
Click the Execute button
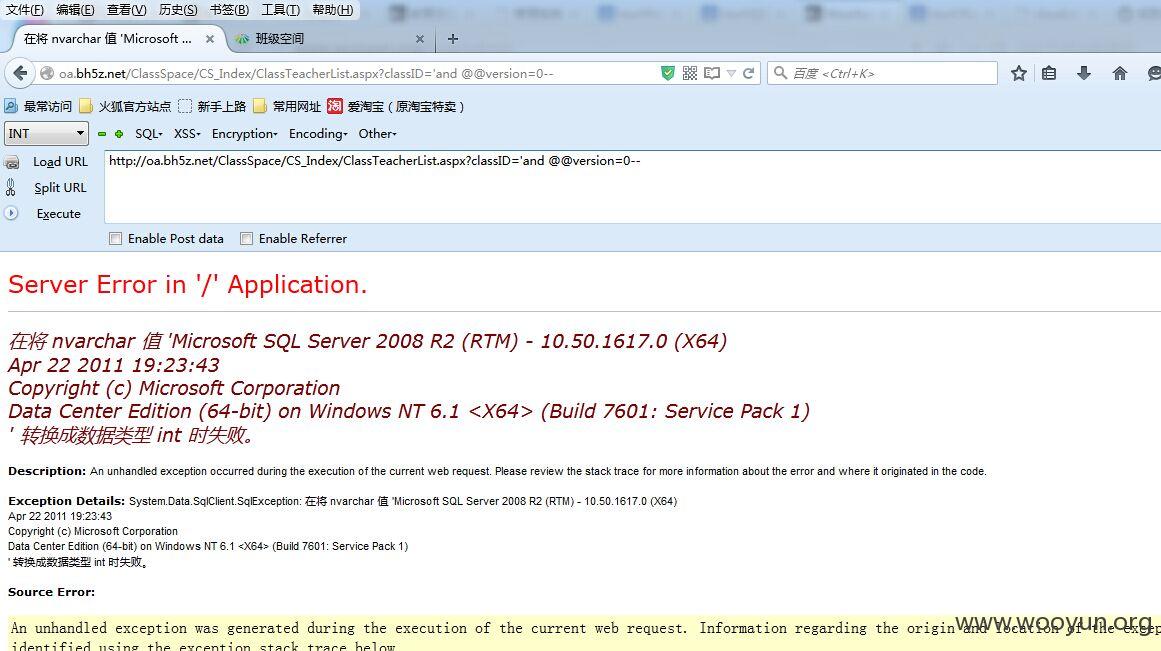[58, 214]
